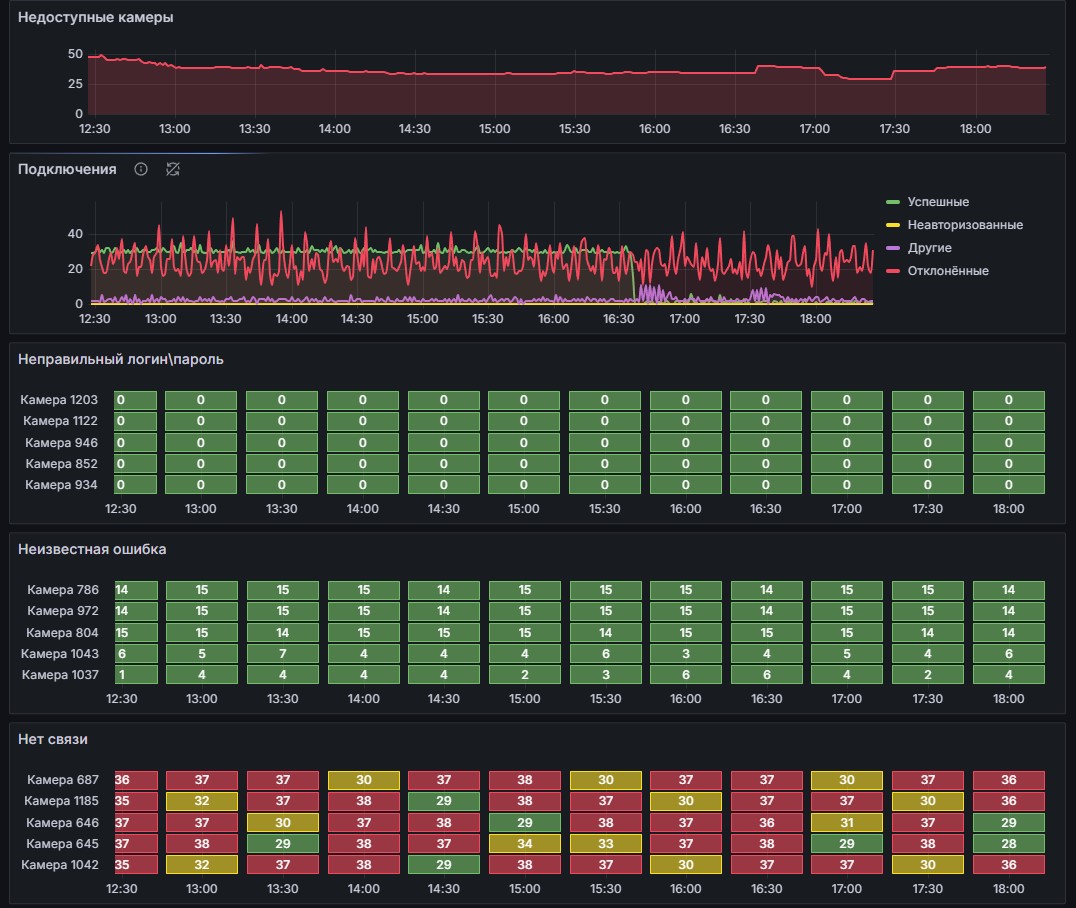Click the Камера 1037 cell showing 1

(135, 675)
